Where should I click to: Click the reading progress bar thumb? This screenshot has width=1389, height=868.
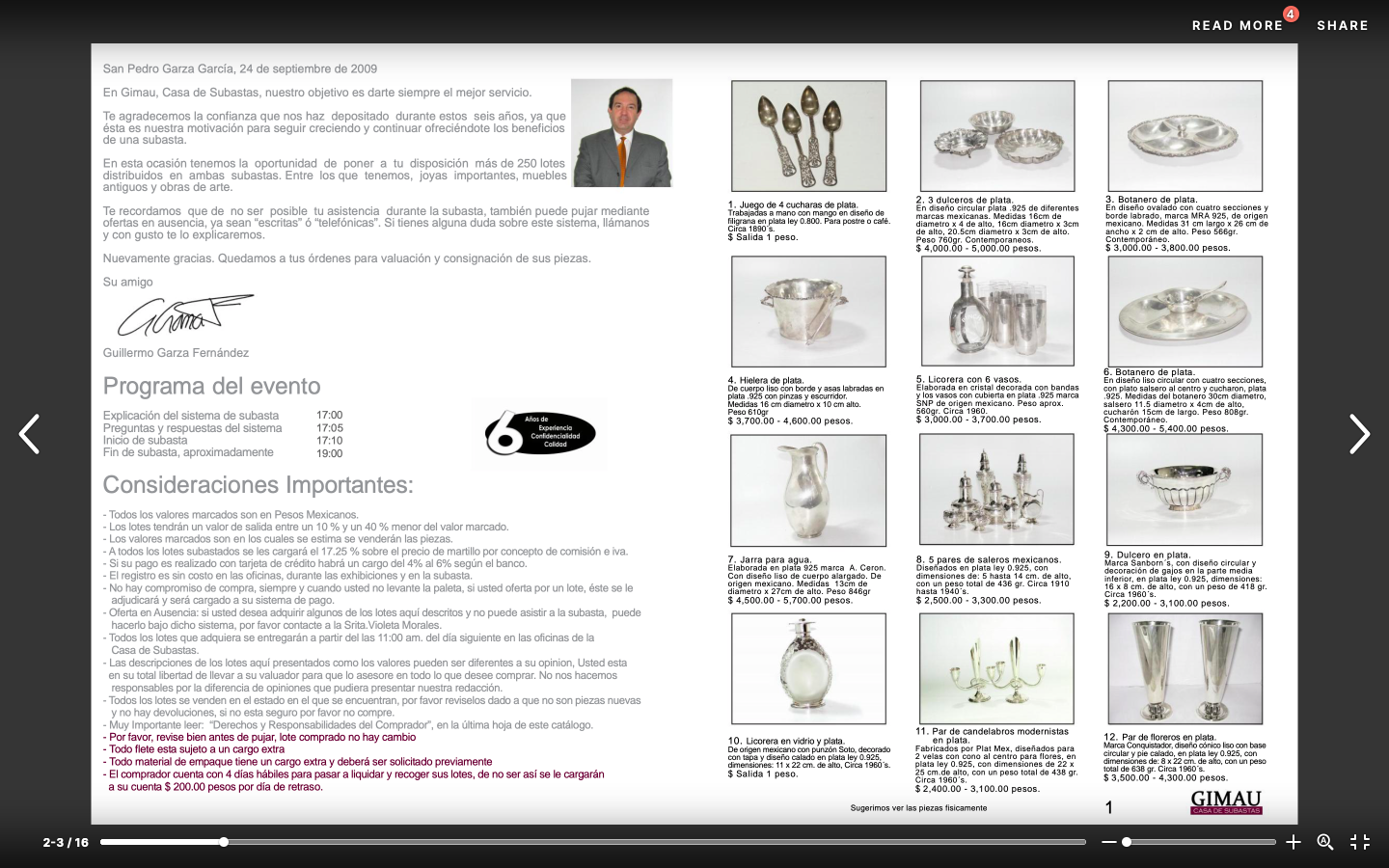point(224,842)
